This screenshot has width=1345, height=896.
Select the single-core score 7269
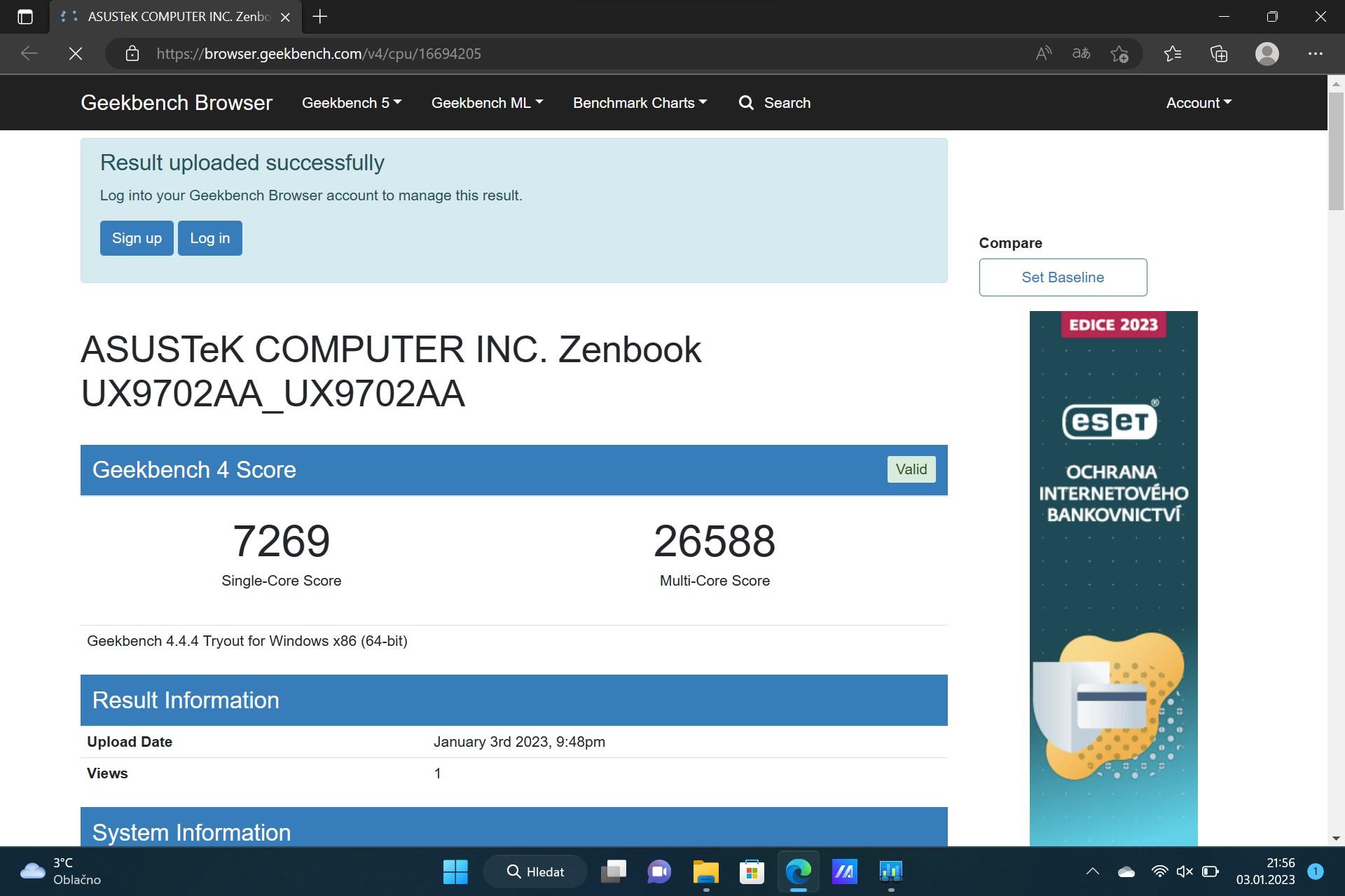(x=282, y=541)
